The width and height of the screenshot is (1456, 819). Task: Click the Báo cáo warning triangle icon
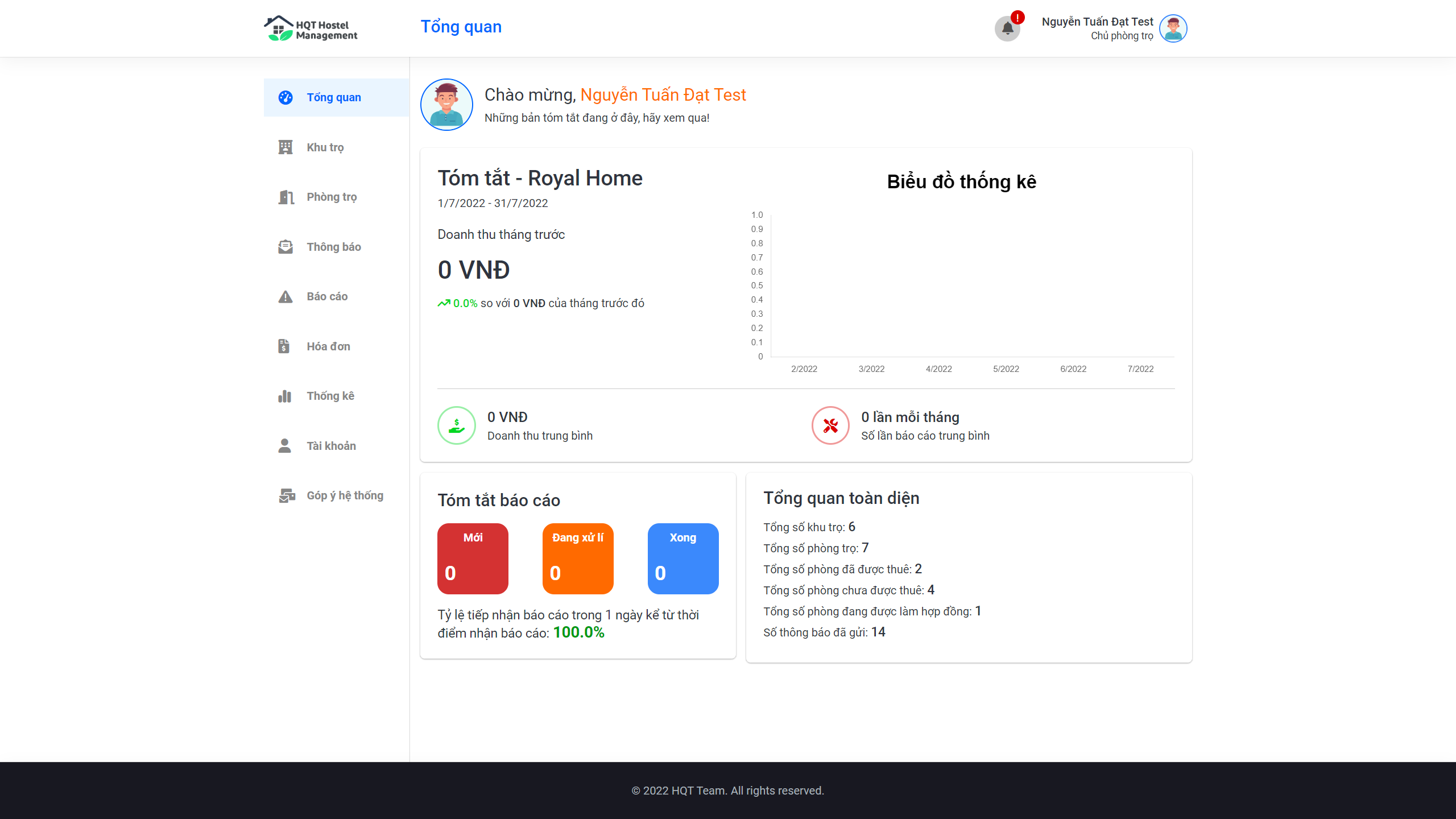286,296
